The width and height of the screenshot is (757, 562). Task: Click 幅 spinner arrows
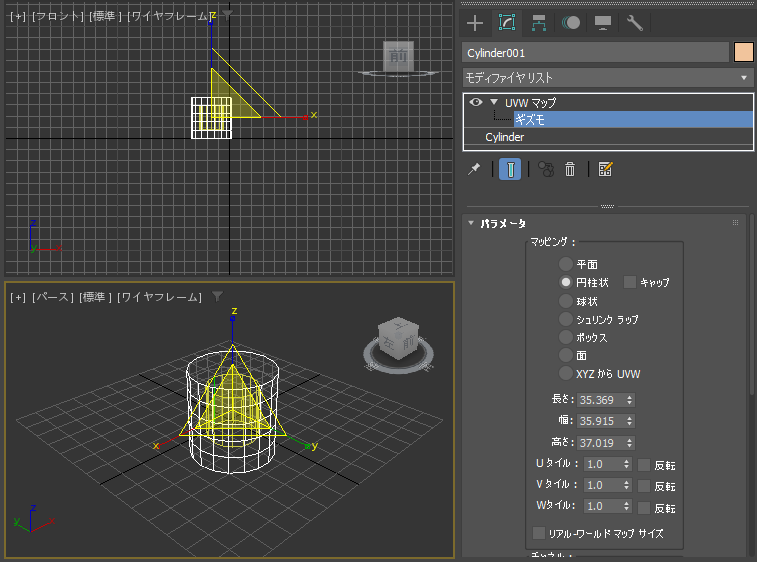(x=629, y=421)
